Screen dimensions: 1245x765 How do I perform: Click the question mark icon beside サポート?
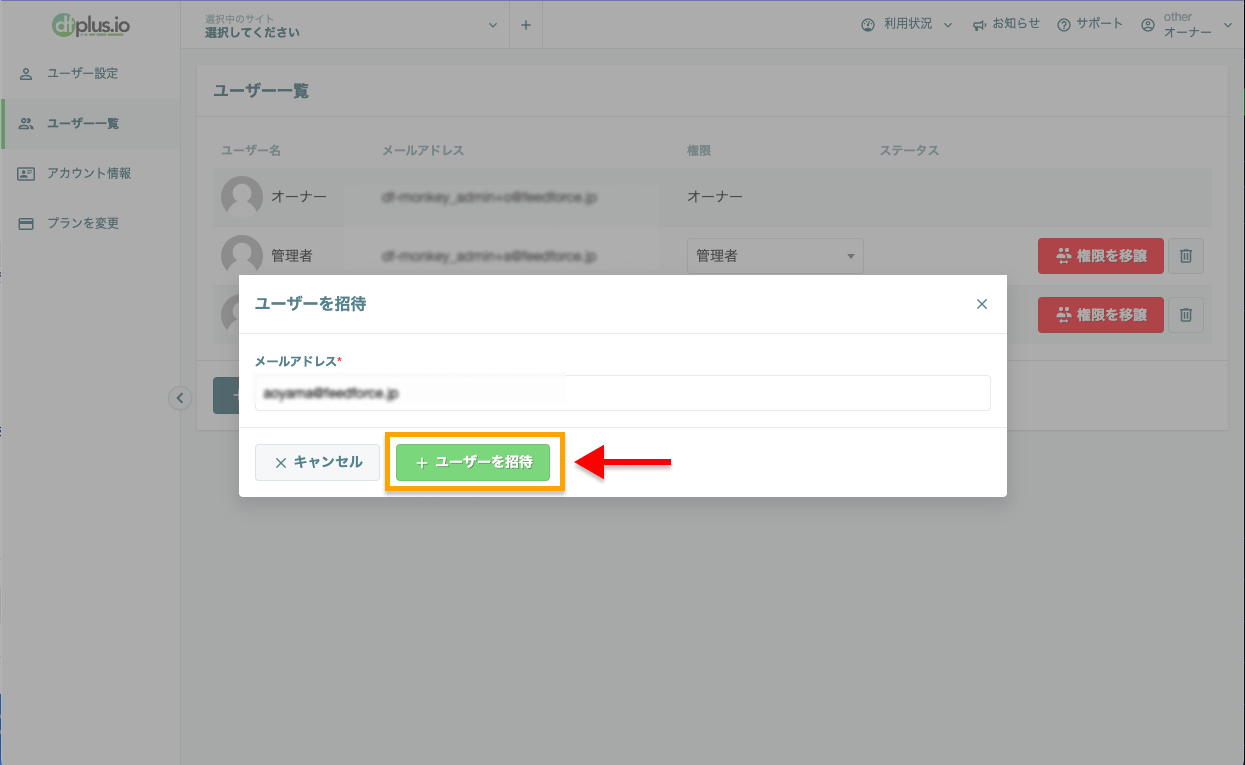pyautogui.click(x=1064, y=25)
